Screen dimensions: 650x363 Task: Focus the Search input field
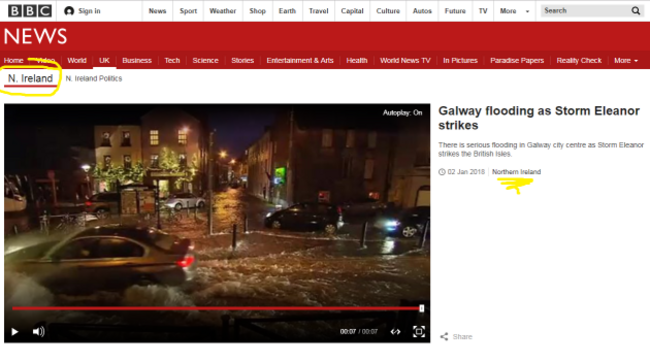pos(585,11)
